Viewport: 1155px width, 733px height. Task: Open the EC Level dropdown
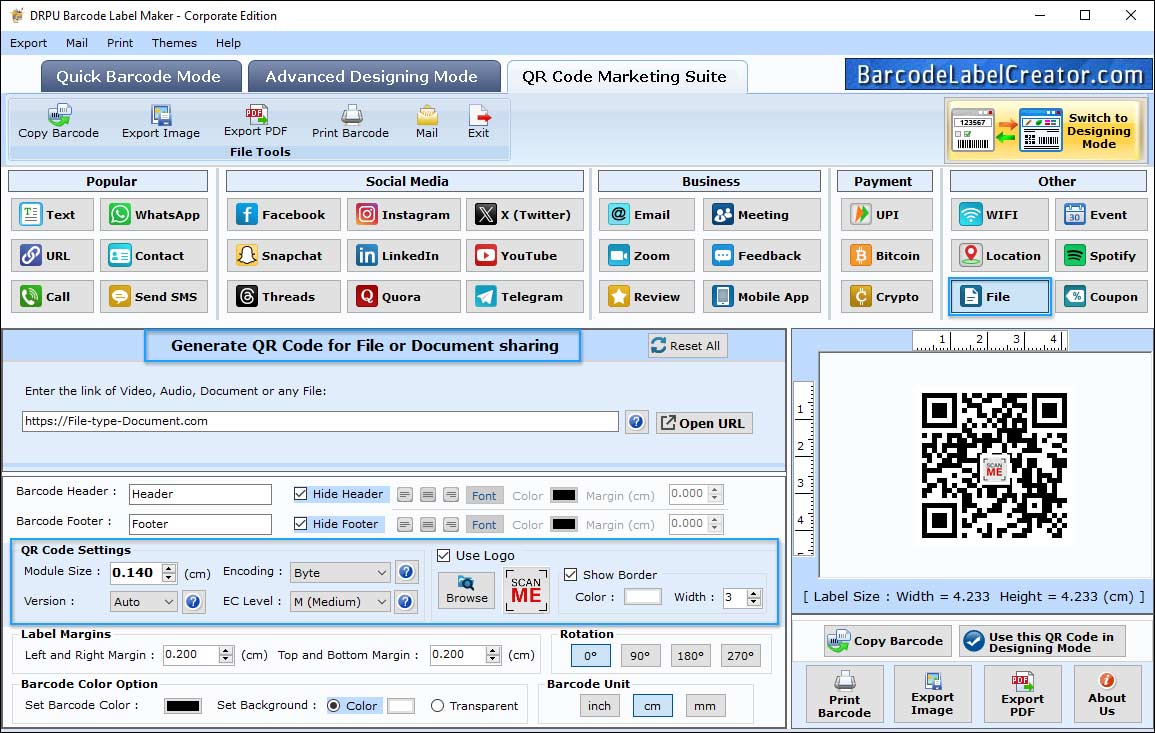(340, 602)
